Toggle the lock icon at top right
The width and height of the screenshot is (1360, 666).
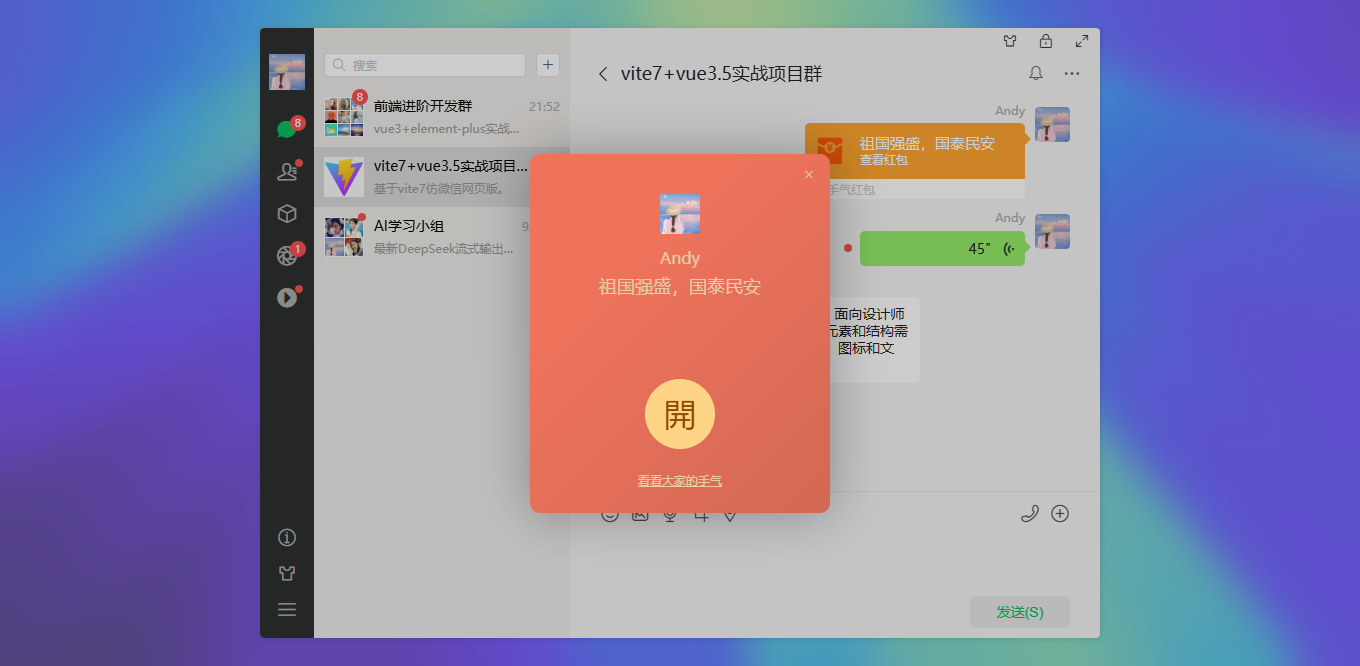pos(1046,41)
